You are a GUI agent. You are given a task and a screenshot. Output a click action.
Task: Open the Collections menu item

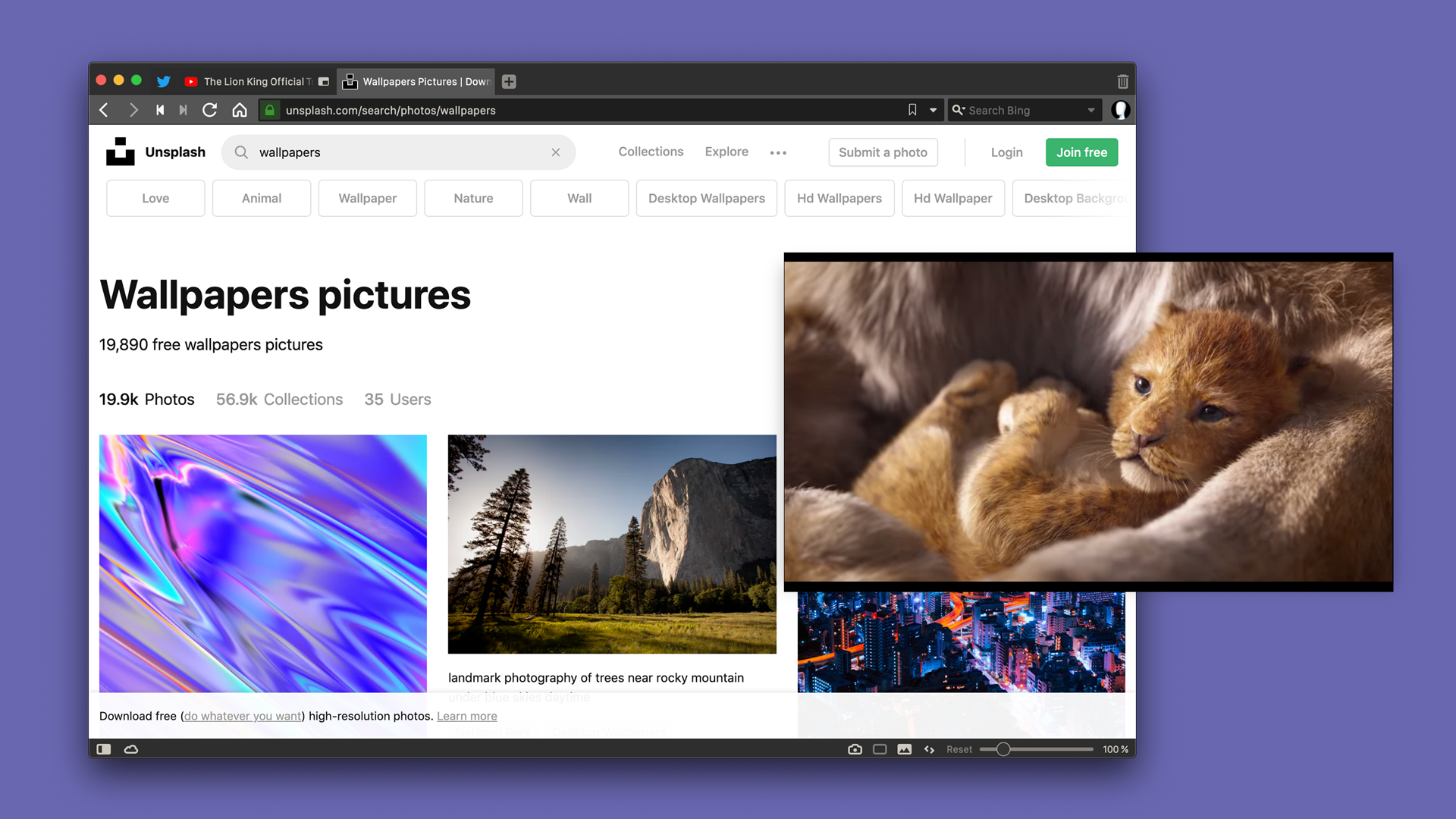651,152
